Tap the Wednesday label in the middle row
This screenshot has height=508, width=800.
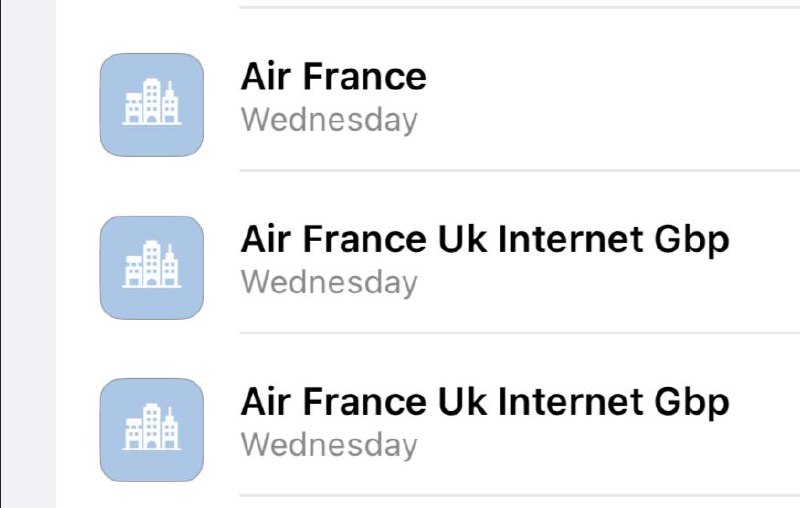tap(329, 283)
